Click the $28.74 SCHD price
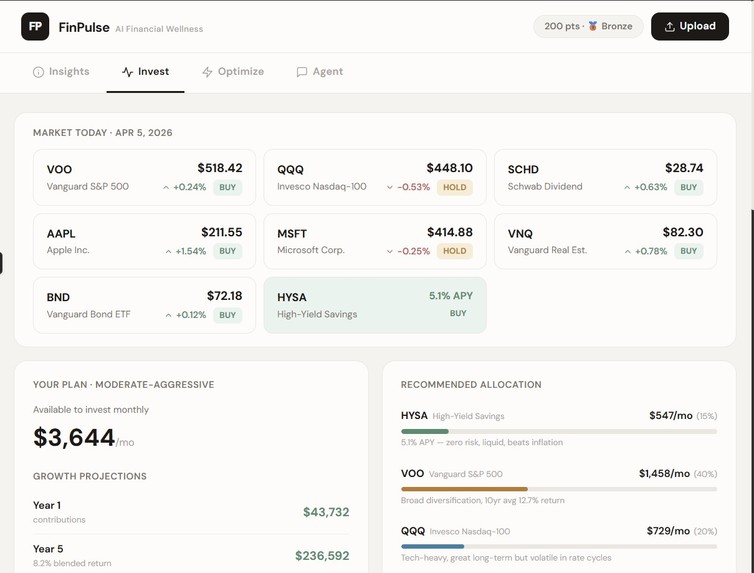Viewport: 754px width, 573px height. click(x=684, y=168)
